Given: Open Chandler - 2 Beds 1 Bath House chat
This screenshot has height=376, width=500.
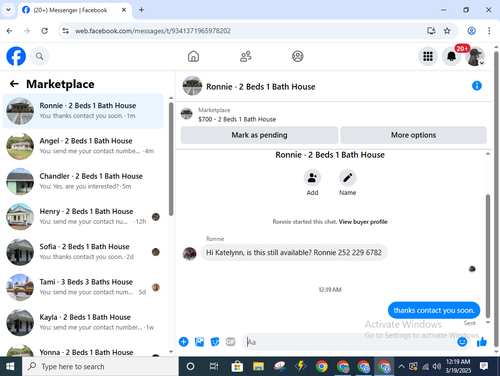Looking at the screenshot, I should click(x=83, y=182).
